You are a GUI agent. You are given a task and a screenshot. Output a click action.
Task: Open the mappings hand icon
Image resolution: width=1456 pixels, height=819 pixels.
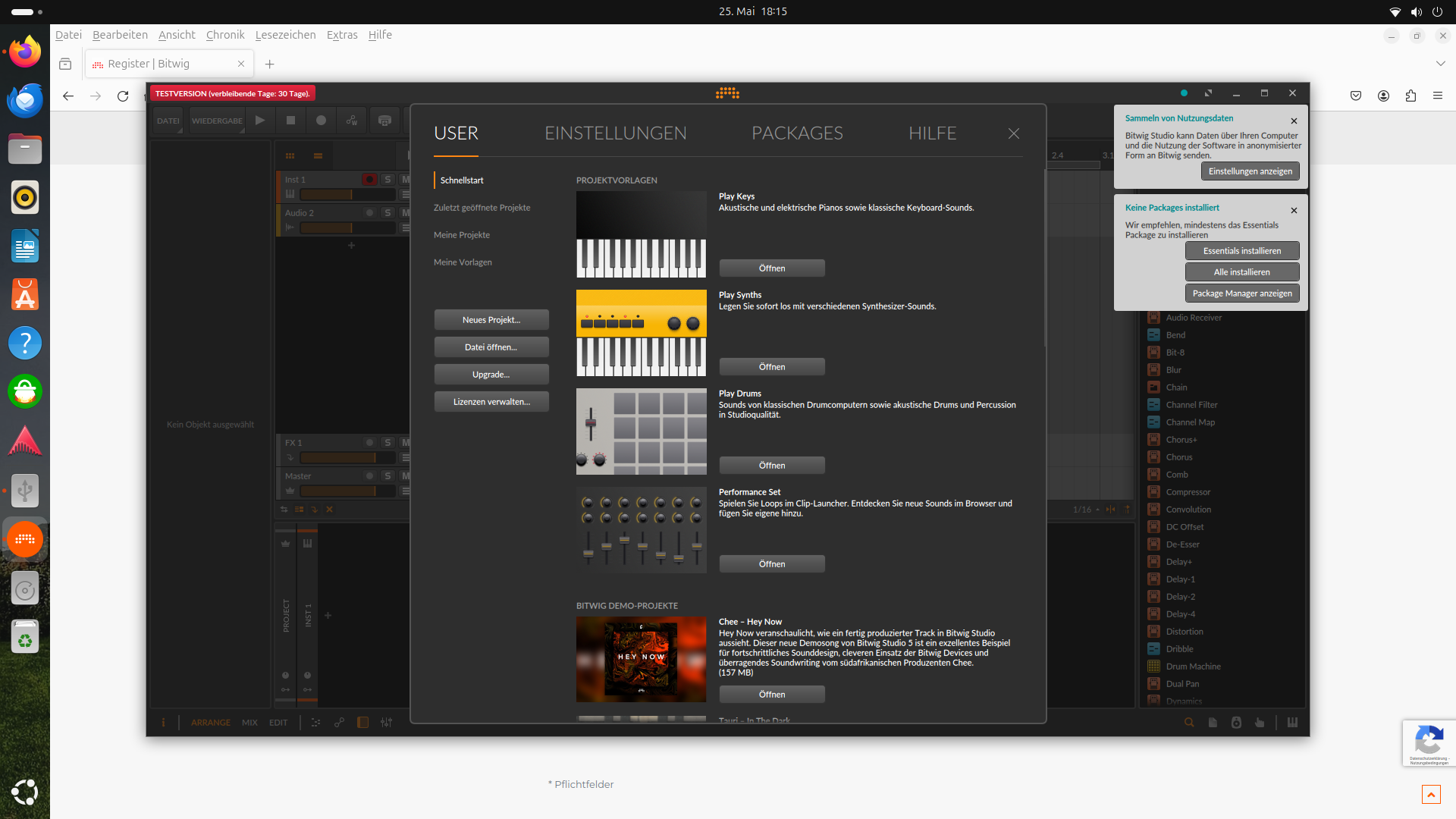pos(1260,723)
